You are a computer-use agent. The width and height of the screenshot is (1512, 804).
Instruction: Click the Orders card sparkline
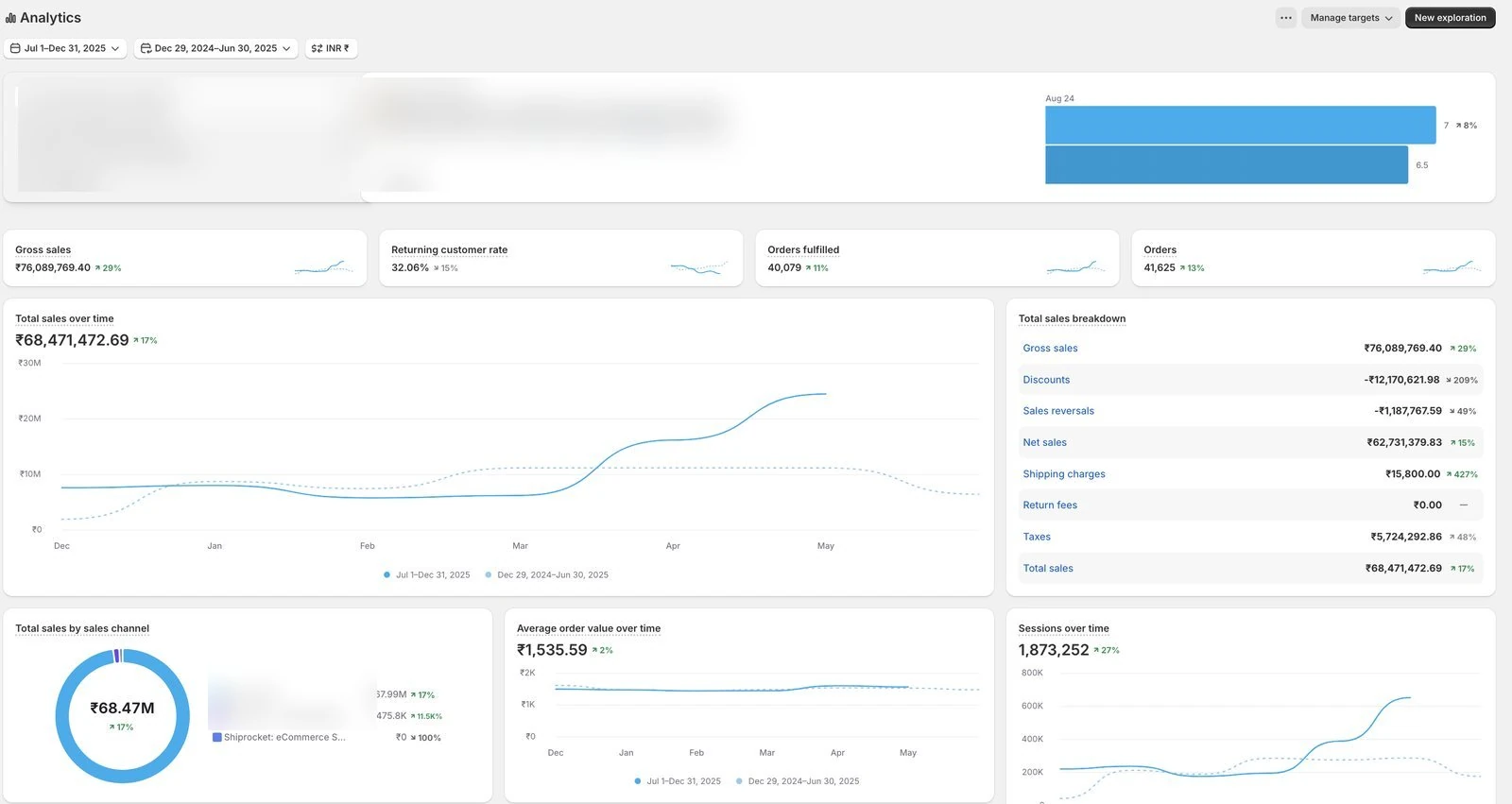1452,267
